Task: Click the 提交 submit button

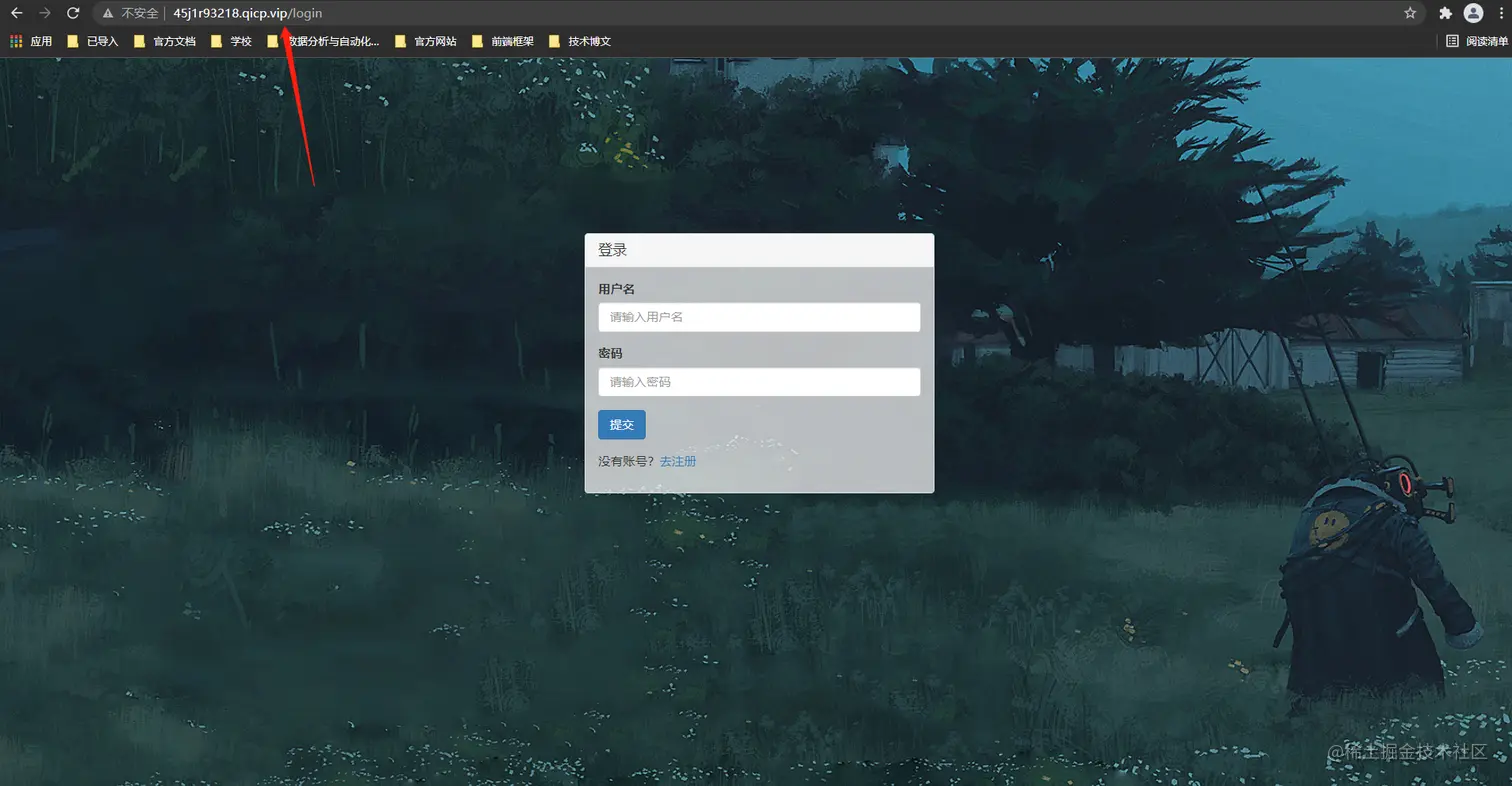Action: click(622, 425)
